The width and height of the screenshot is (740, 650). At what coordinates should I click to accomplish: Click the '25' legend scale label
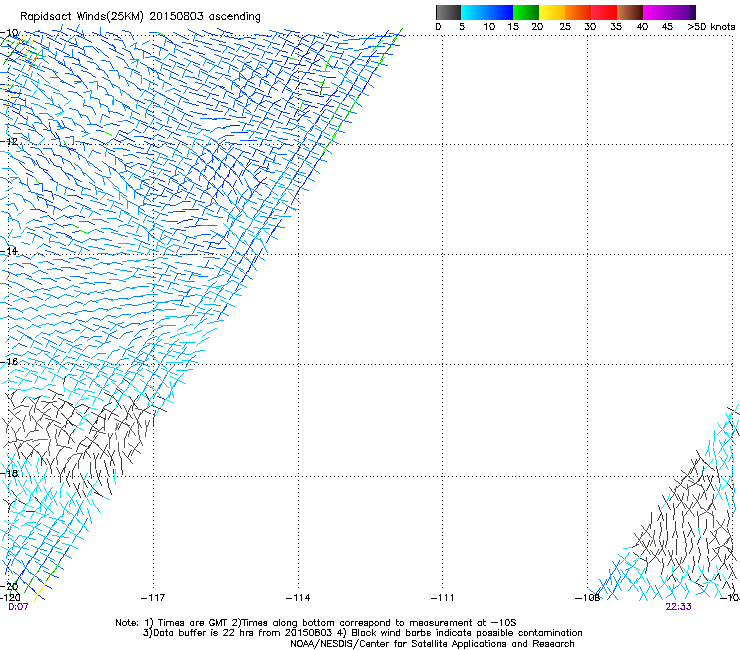(565, 27)
